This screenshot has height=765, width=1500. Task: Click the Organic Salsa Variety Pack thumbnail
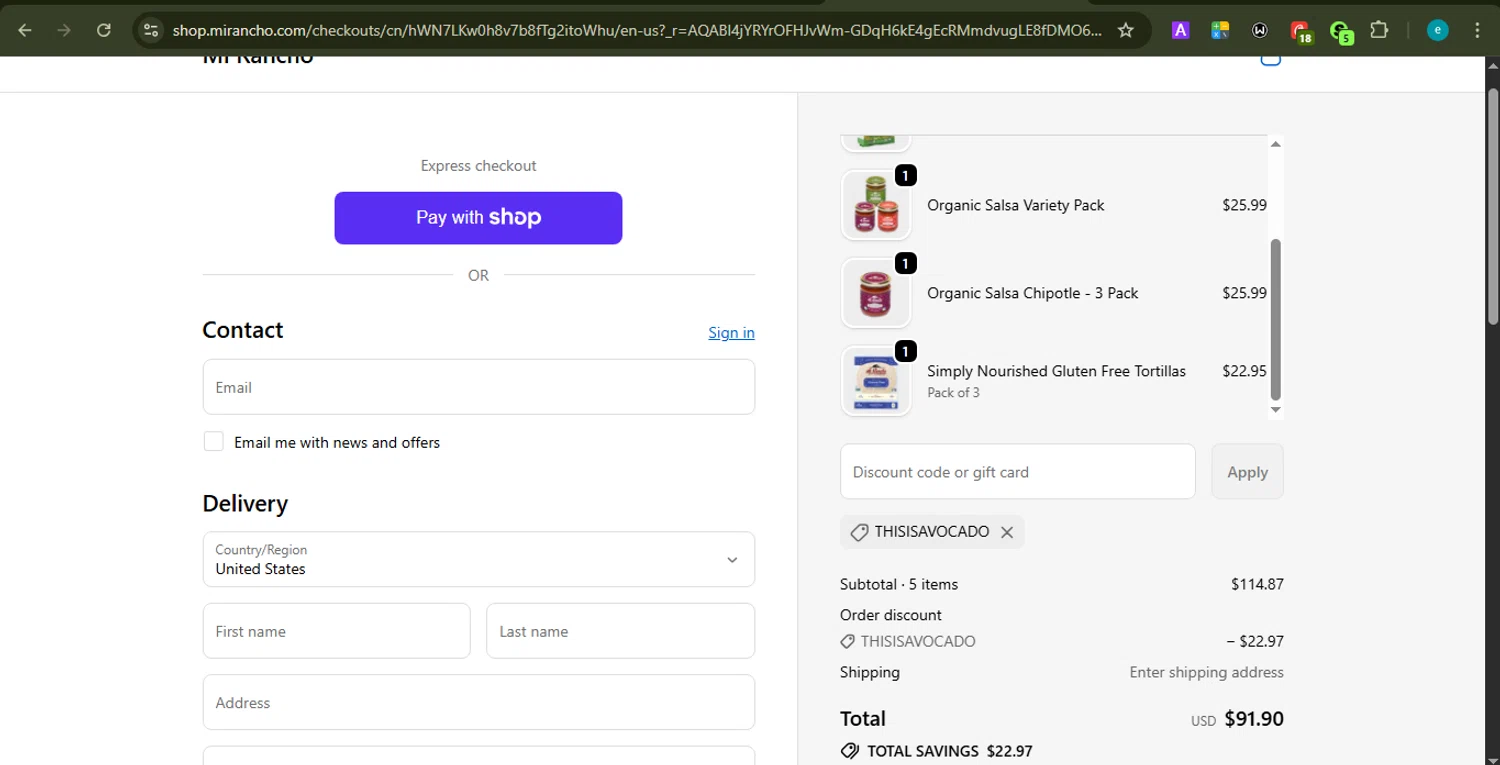(876, 205)
